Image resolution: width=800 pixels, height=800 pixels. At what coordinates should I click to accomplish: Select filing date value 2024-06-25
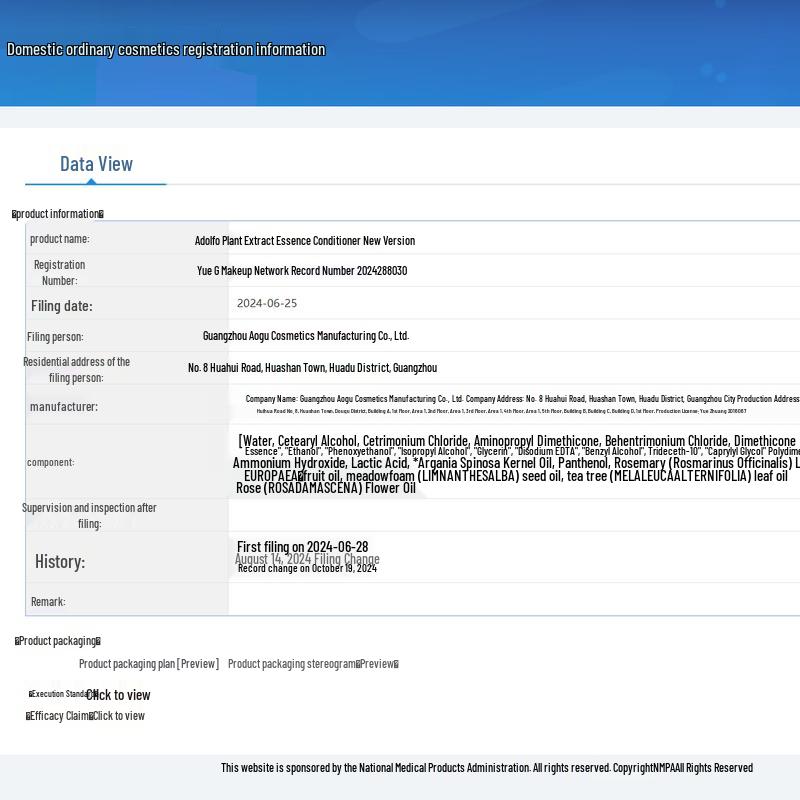(x=267, y=303)
